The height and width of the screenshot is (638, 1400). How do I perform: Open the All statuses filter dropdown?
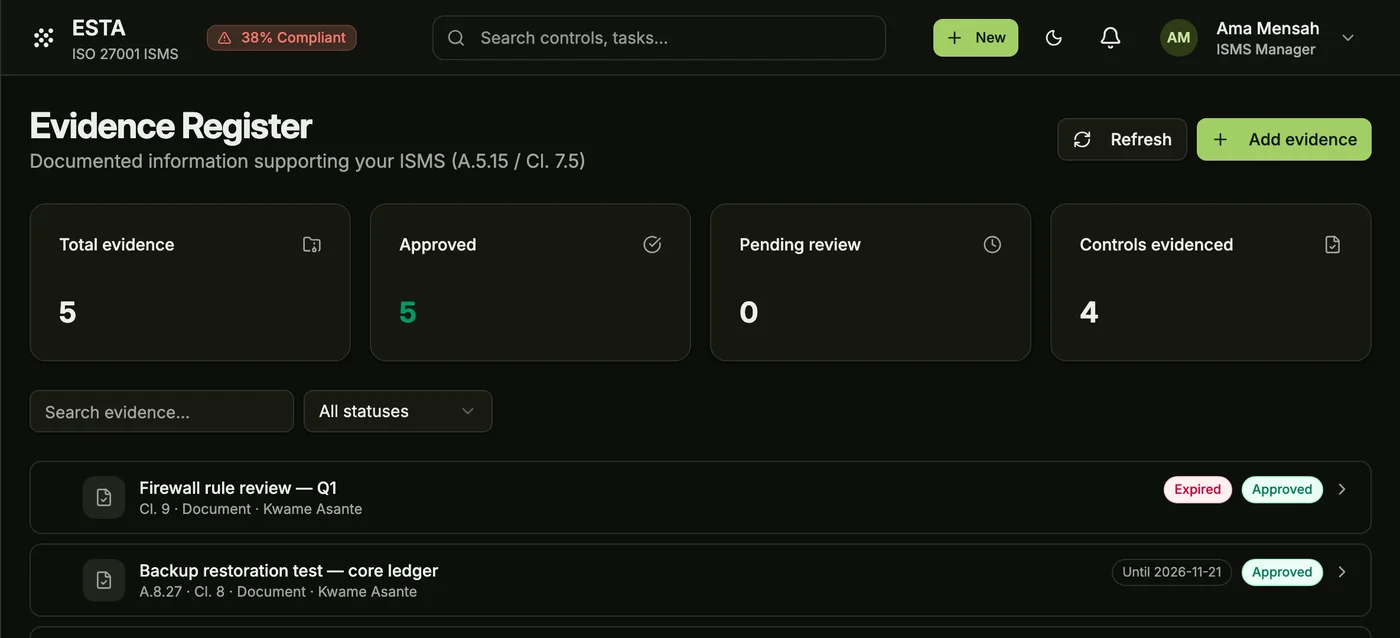coord(398,411)
